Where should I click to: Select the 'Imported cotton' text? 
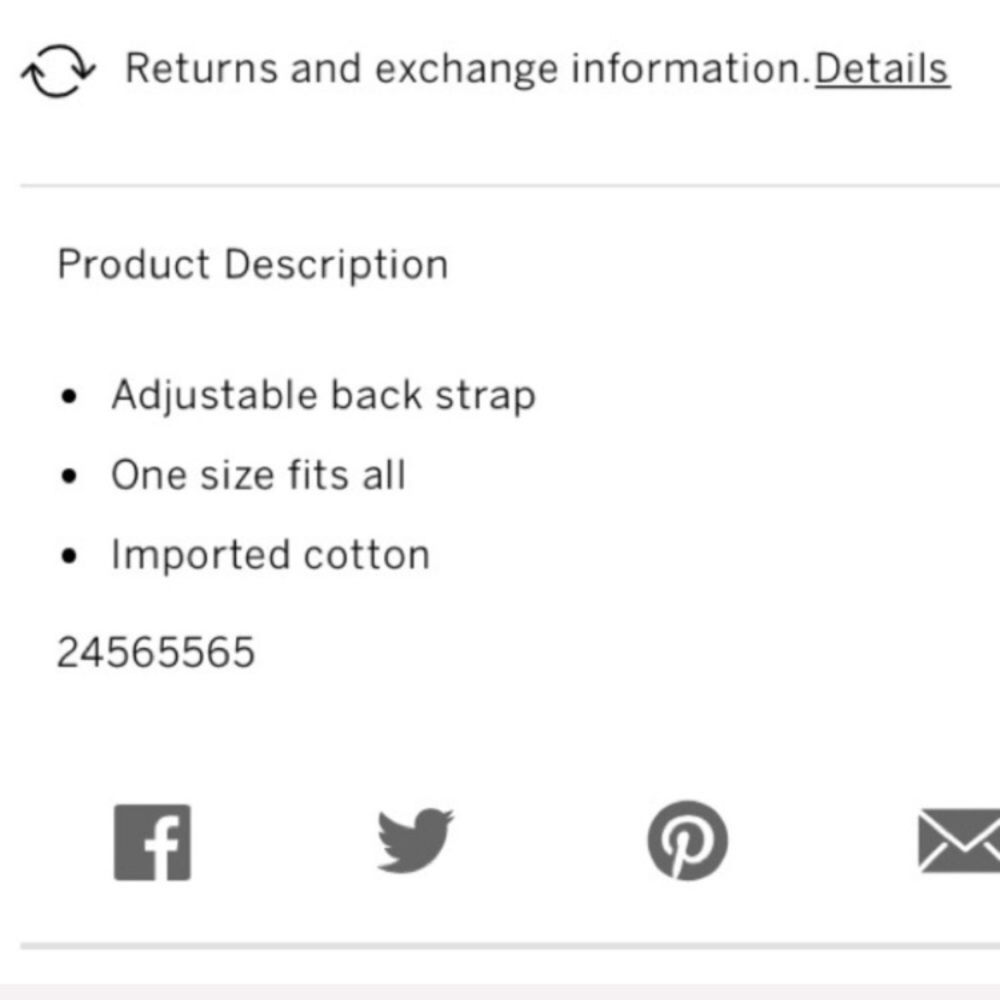(x=270, y=554)
